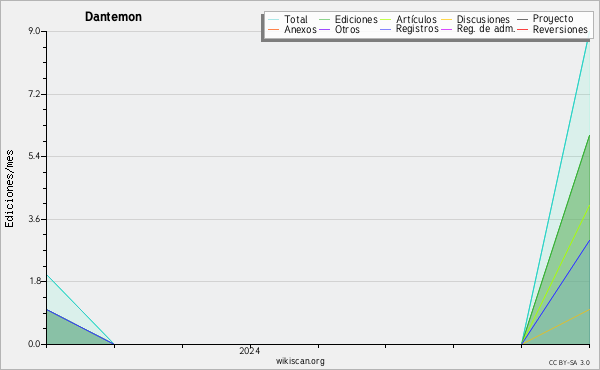Click the Artículos legend label
This screenshot has width=600, height=370.
point(416,19)
